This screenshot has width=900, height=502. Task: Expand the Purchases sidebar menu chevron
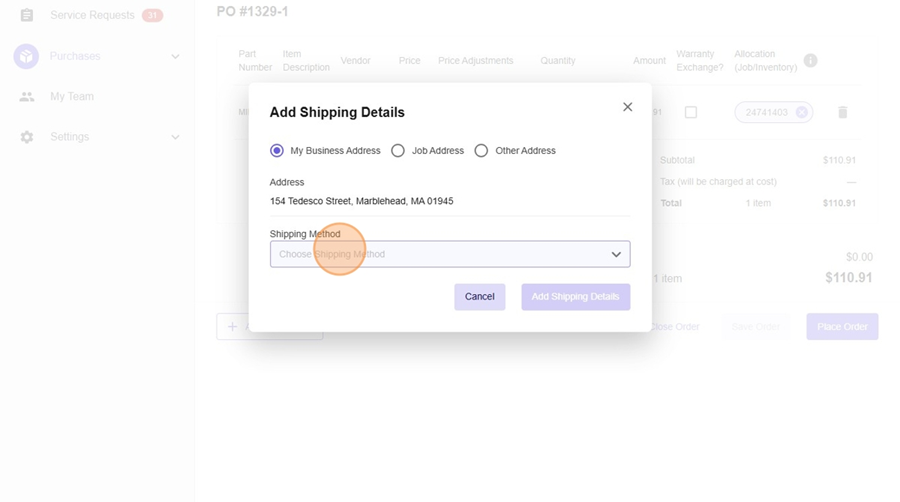coord(175,57)
